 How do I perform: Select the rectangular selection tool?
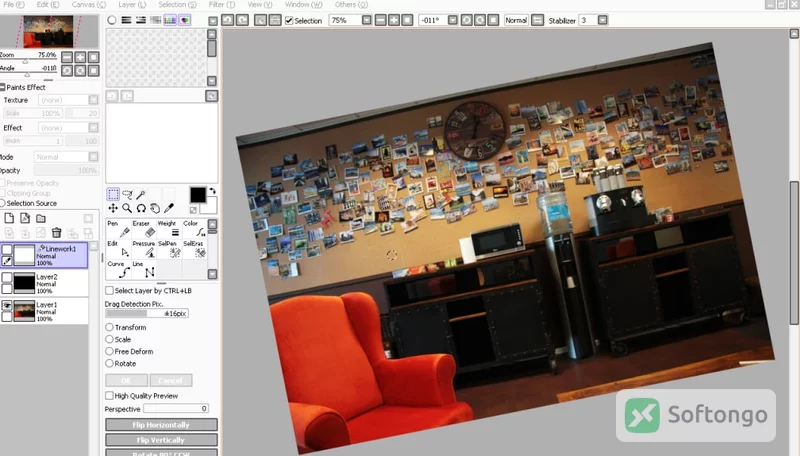coord(113,194)
